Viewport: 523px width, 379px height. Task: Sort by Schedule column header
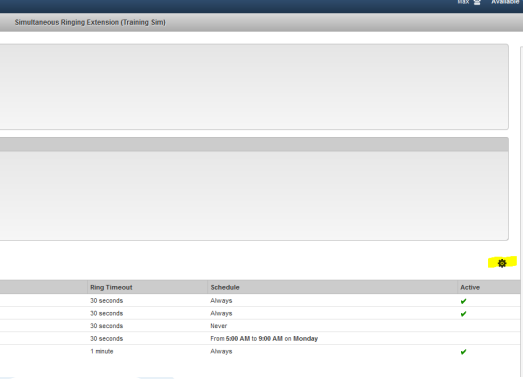pyautogui.click(x=225, y=287)
